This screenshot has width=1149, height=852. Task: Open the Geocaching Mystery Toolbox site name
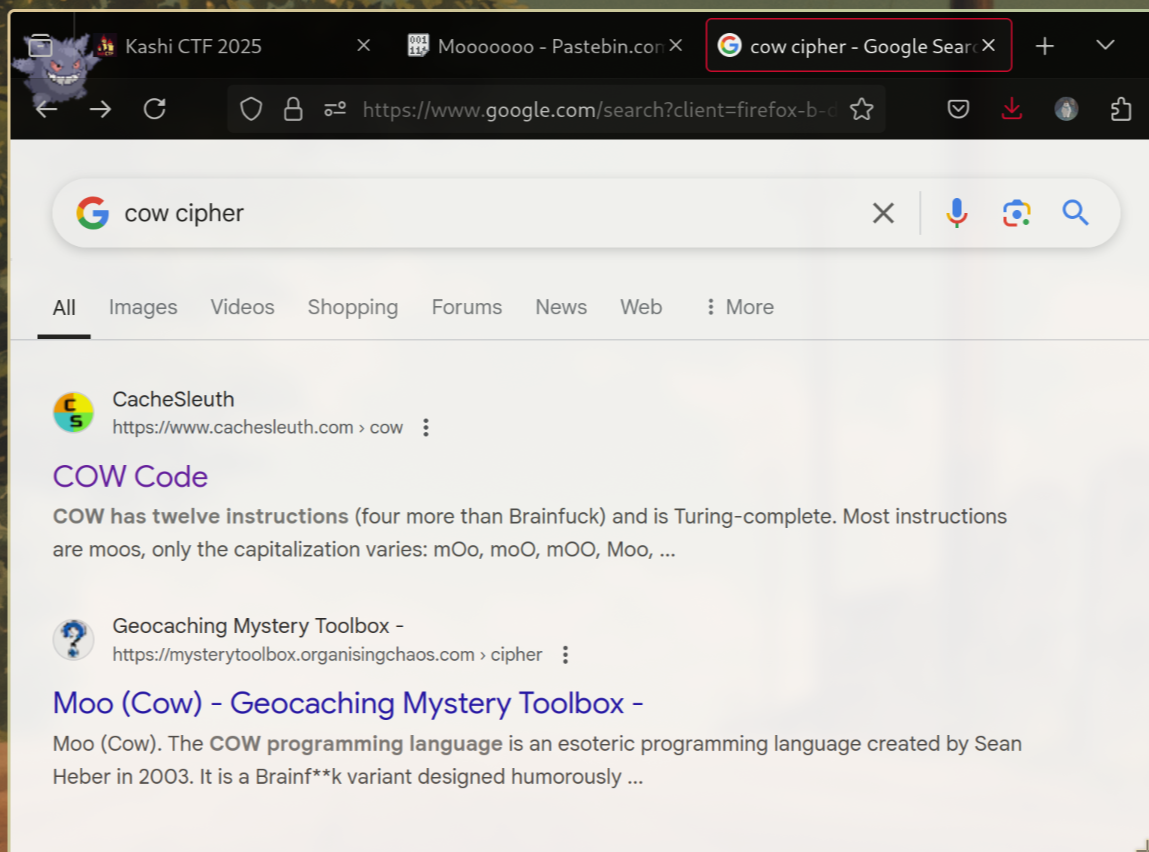tap(258, 626)
